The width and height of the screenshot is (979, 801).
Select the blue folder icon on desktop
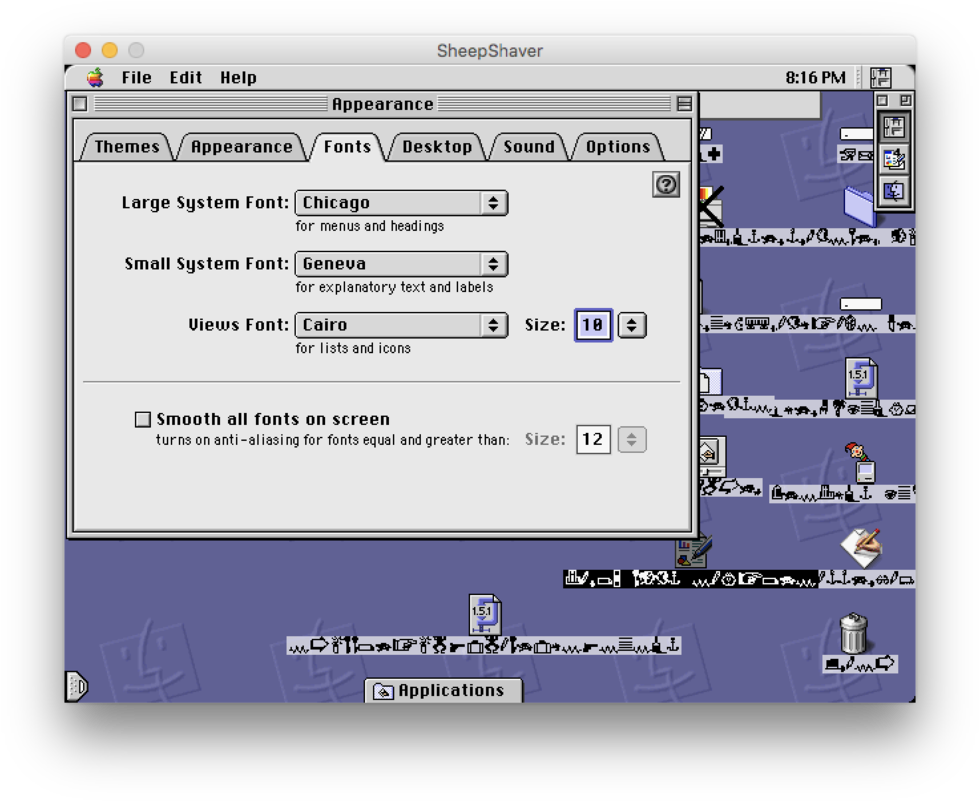click(x=858, y=206)
